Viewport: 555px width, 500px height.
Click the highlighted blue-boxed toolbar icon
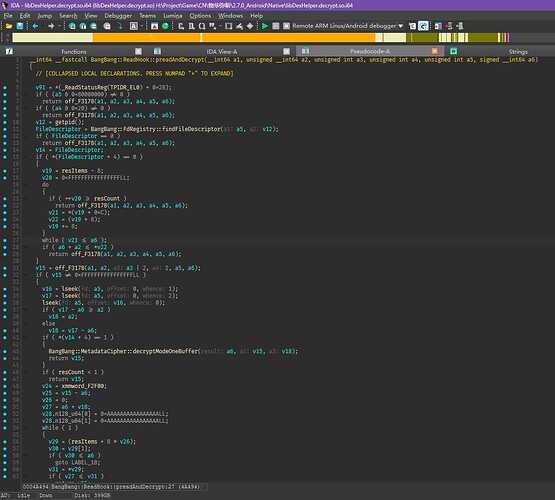click(423, 26)
